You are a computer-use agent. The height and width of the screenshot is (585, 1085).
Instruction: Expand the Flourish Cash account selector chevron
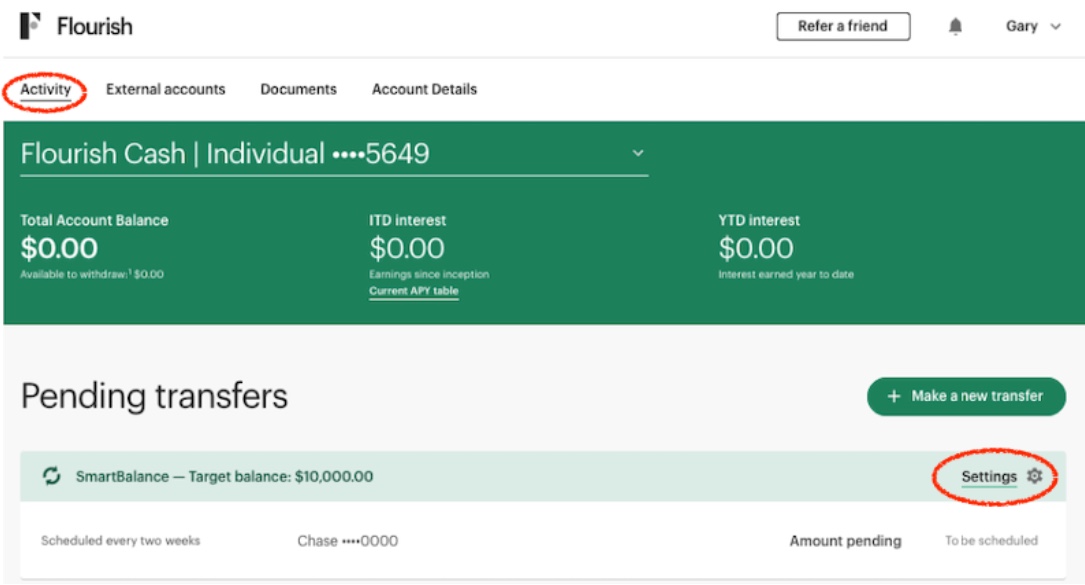click(x=638, y=153)
